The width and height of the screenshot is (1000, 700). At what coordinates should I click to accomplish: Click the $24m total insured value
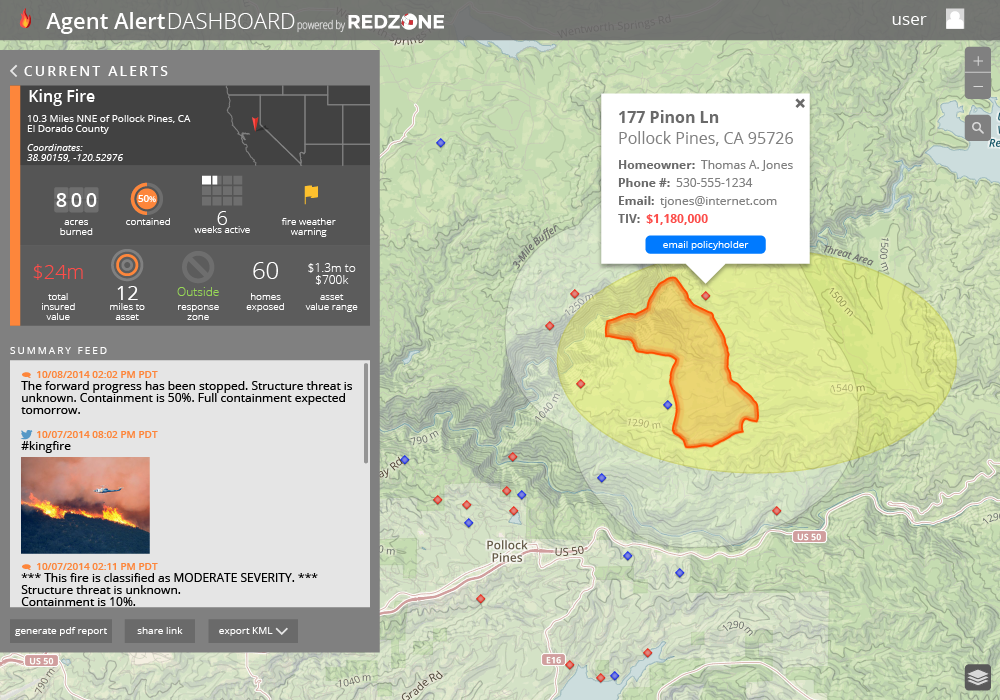pos(58,272)
